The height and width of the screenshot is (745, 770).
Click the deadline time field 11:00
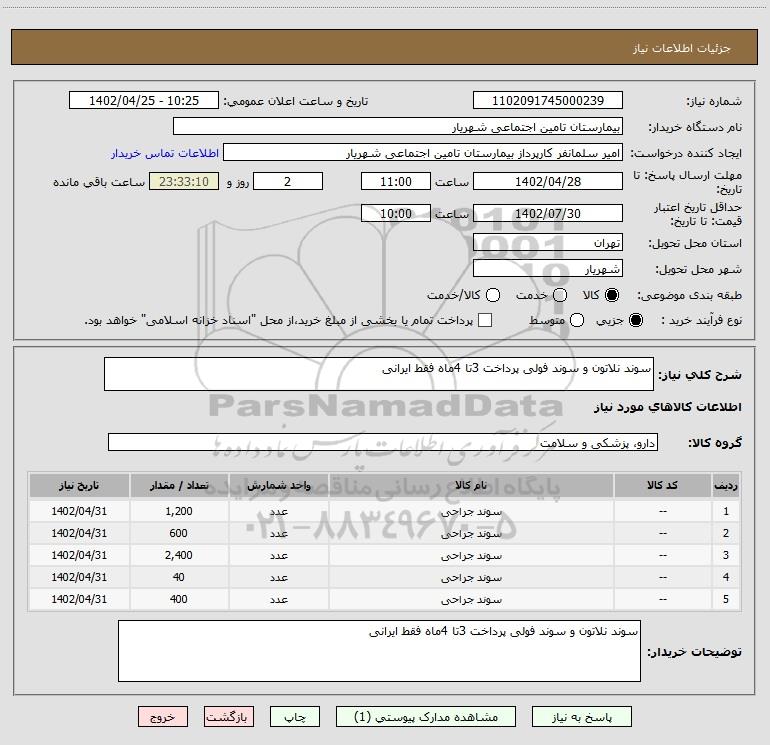(x=396, y=181)
